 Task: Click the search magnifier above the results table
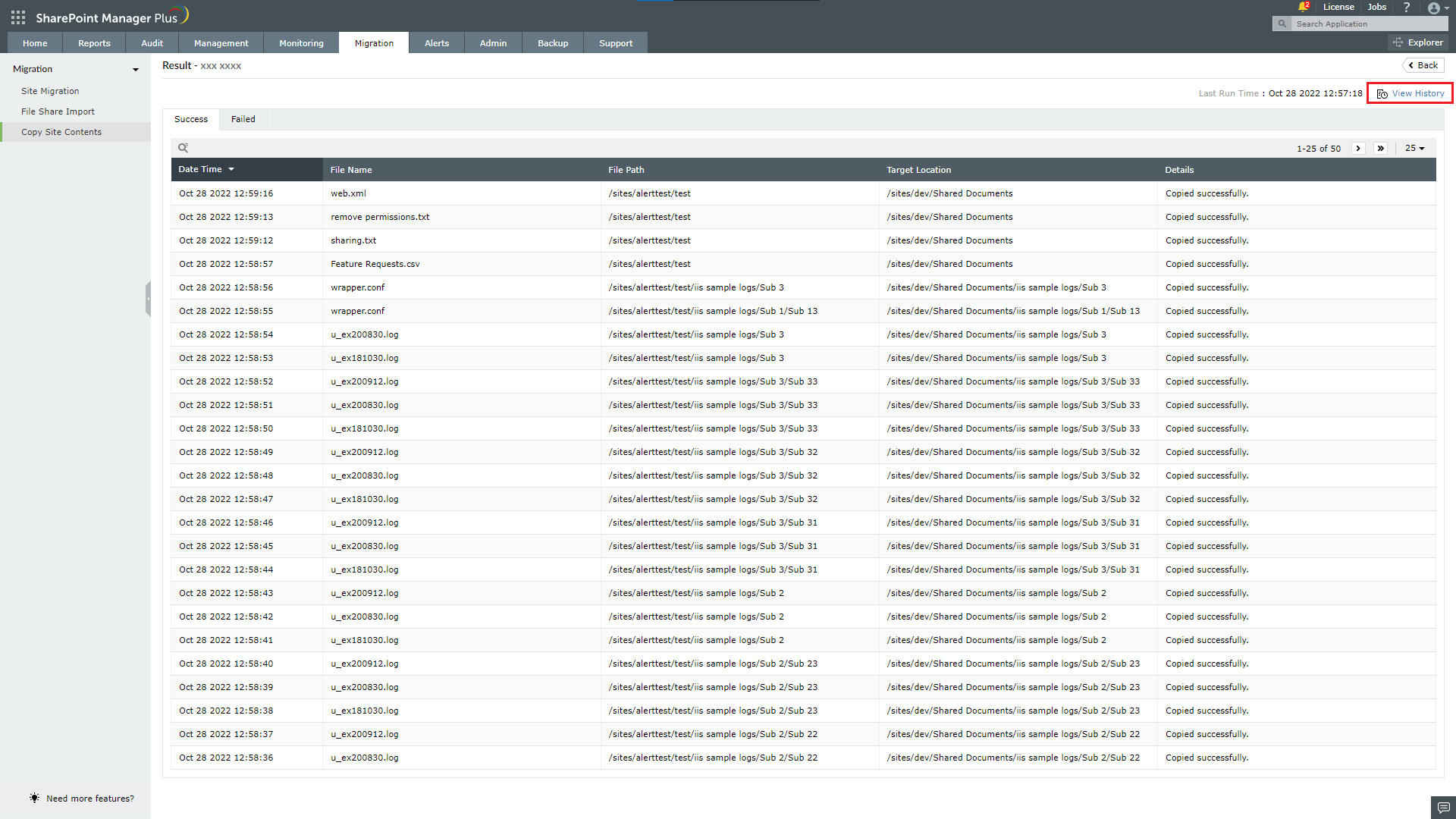(184, 147)
